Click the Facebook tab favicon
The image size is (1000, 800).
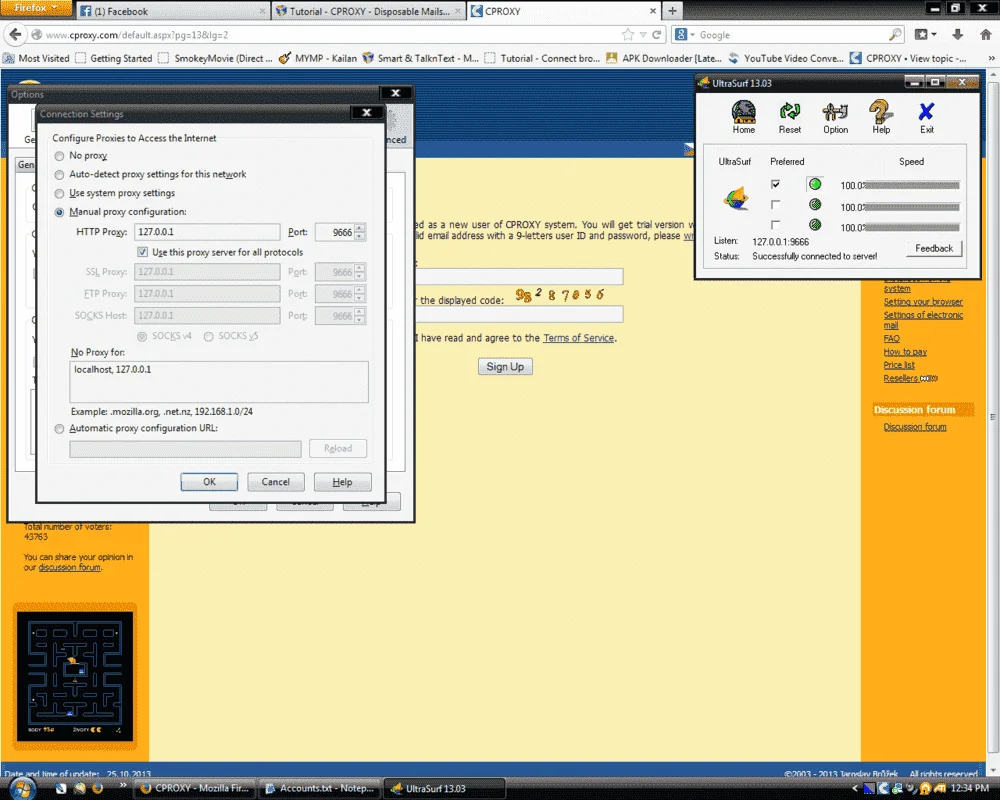tap(86, 11)
